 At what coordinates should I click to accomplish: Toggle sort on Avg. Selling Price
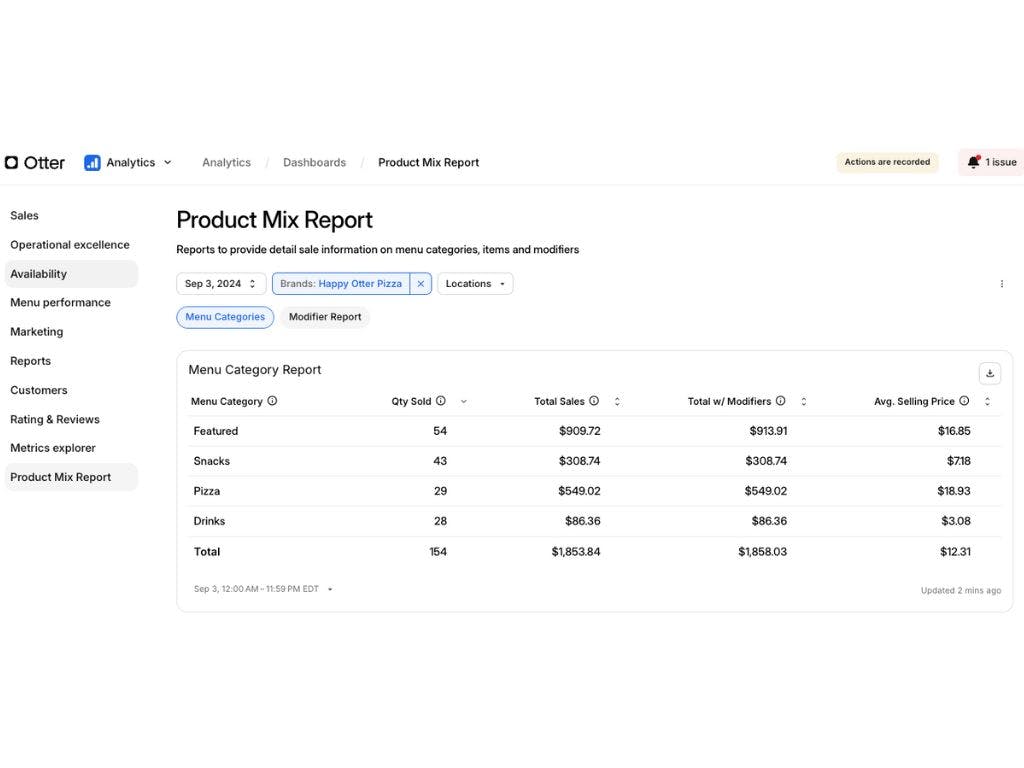[987, 401]
